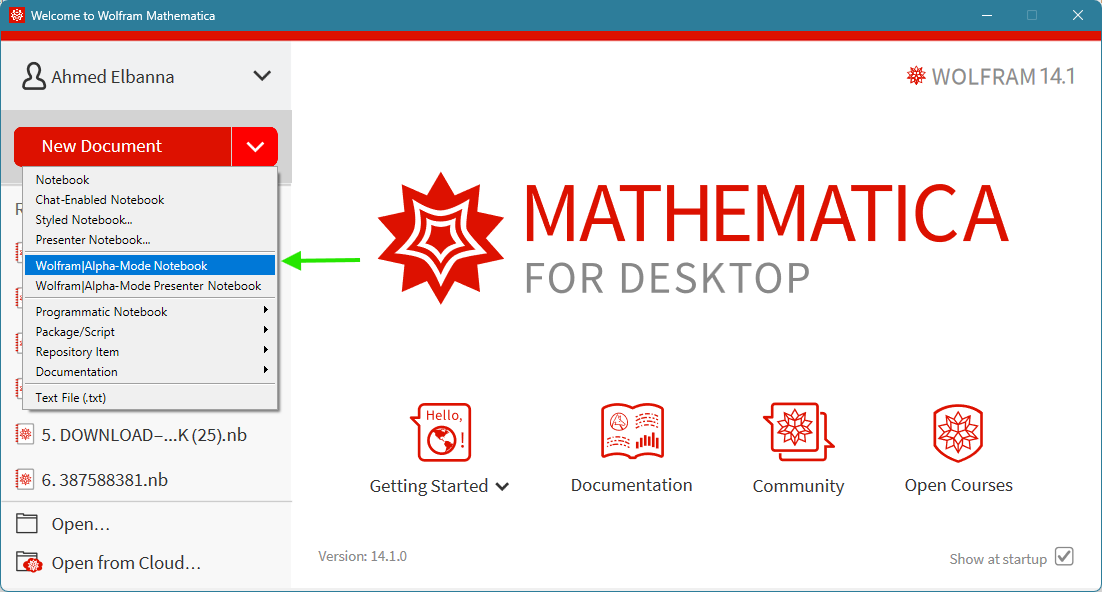Screen dimensions: 1102x592
Task: Click the Wolfram spikey icon in title bar
Action: pos(17,15)
